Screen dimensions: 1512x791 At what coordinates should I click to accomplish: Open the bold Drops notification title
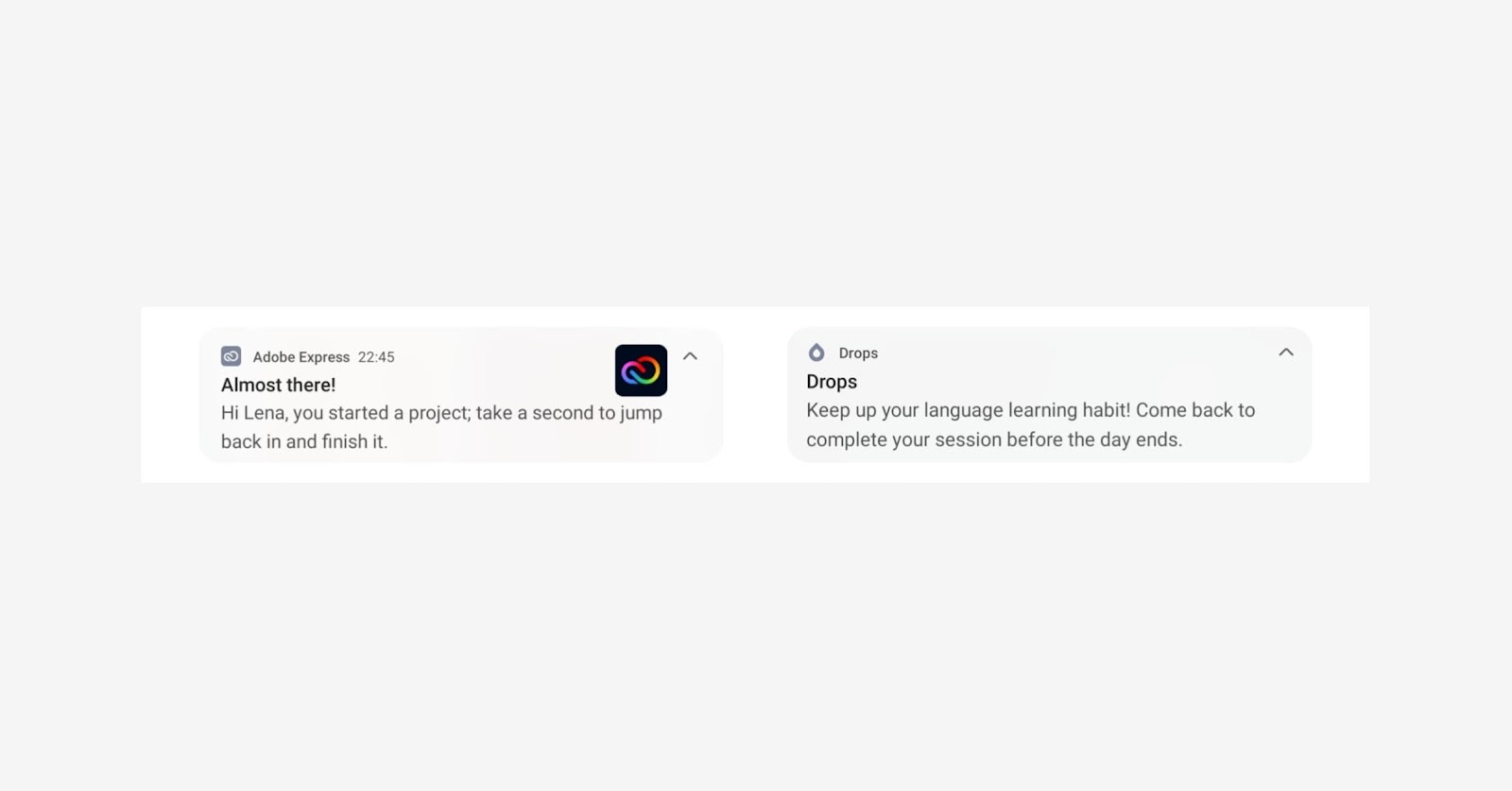click(832, 382)
